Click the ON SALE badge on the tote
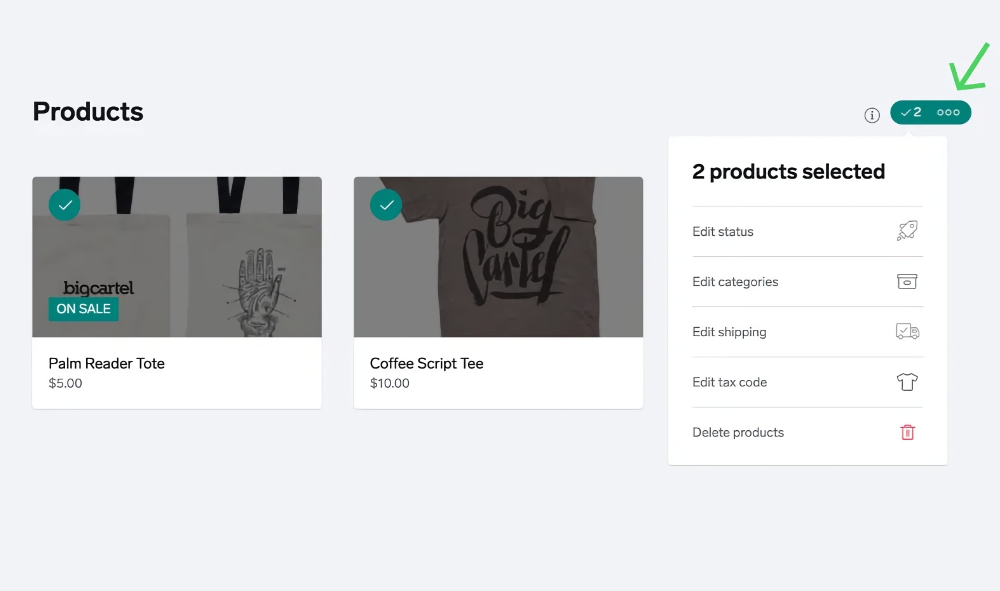This screenshot has width=1000, height=591. (x=84, y=309)
